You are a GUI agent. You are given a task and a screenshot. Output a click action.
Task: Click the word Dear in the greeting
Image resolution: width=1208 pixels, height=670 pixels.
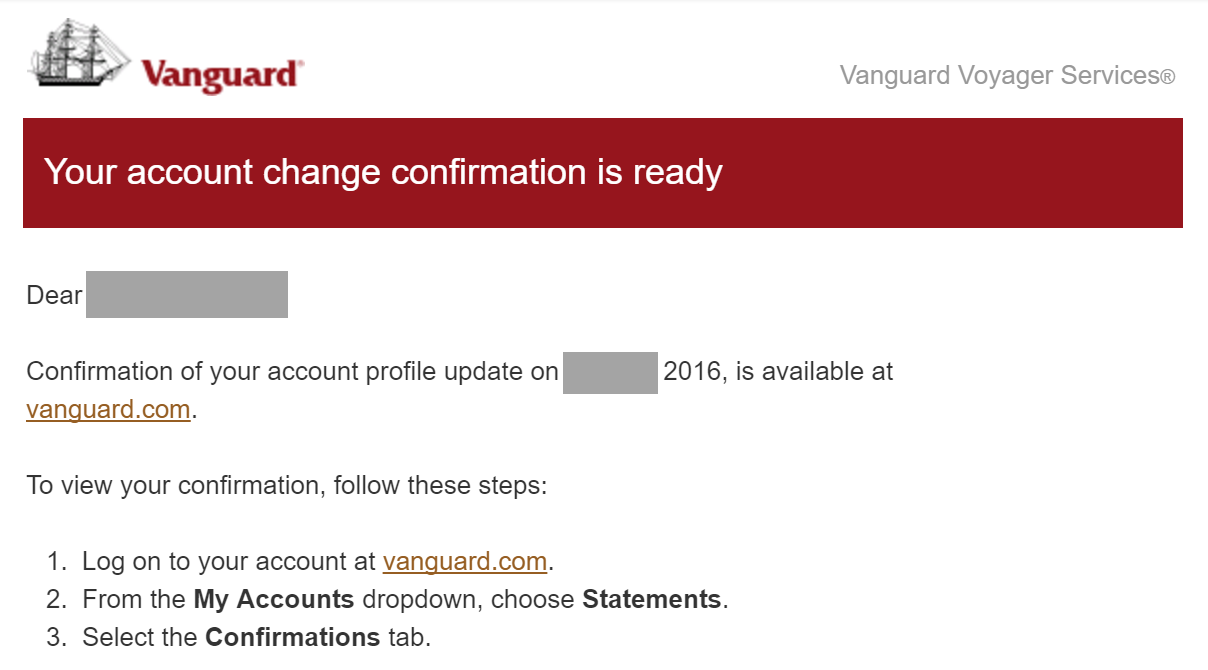click(x=54, y=295)
